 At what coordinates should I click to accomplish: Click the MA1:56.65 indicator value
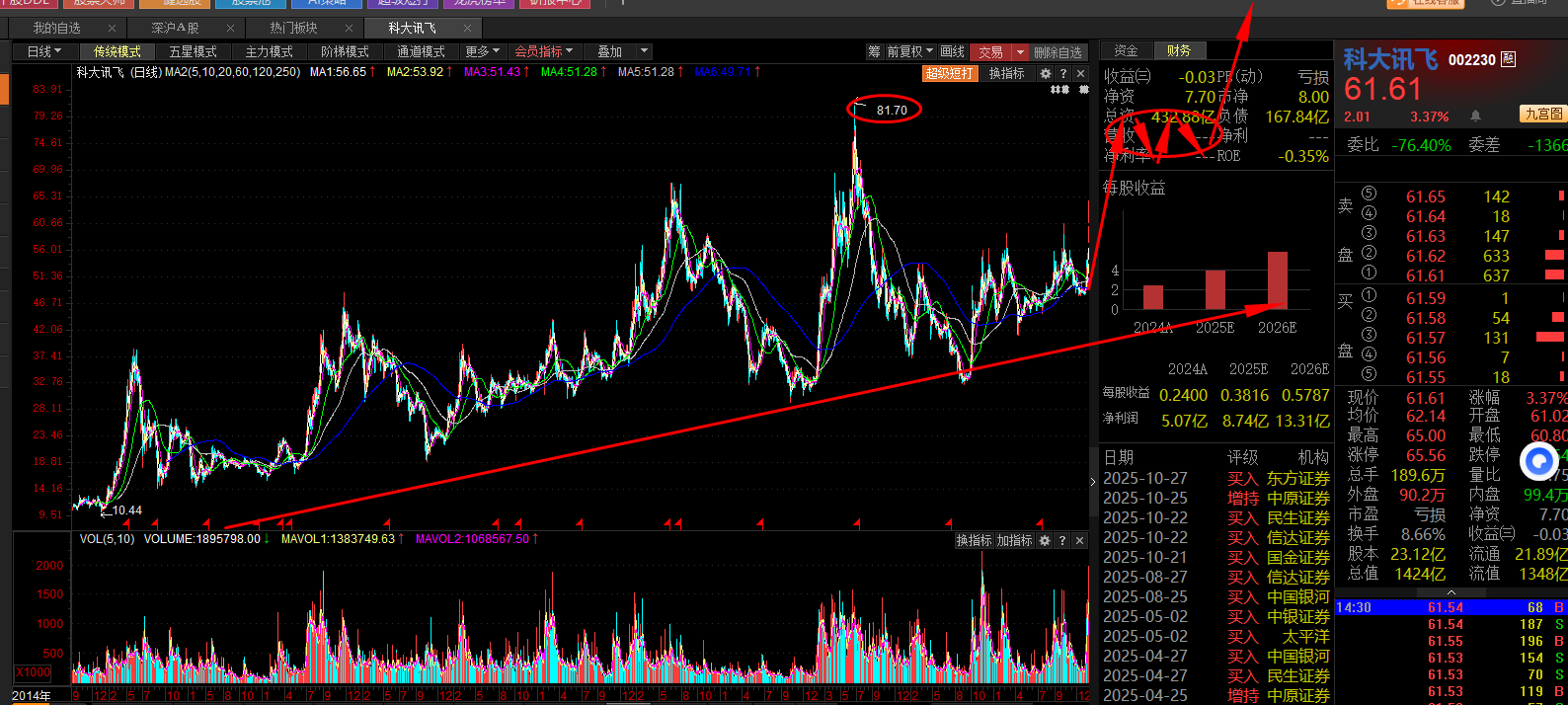click(338, 72)
